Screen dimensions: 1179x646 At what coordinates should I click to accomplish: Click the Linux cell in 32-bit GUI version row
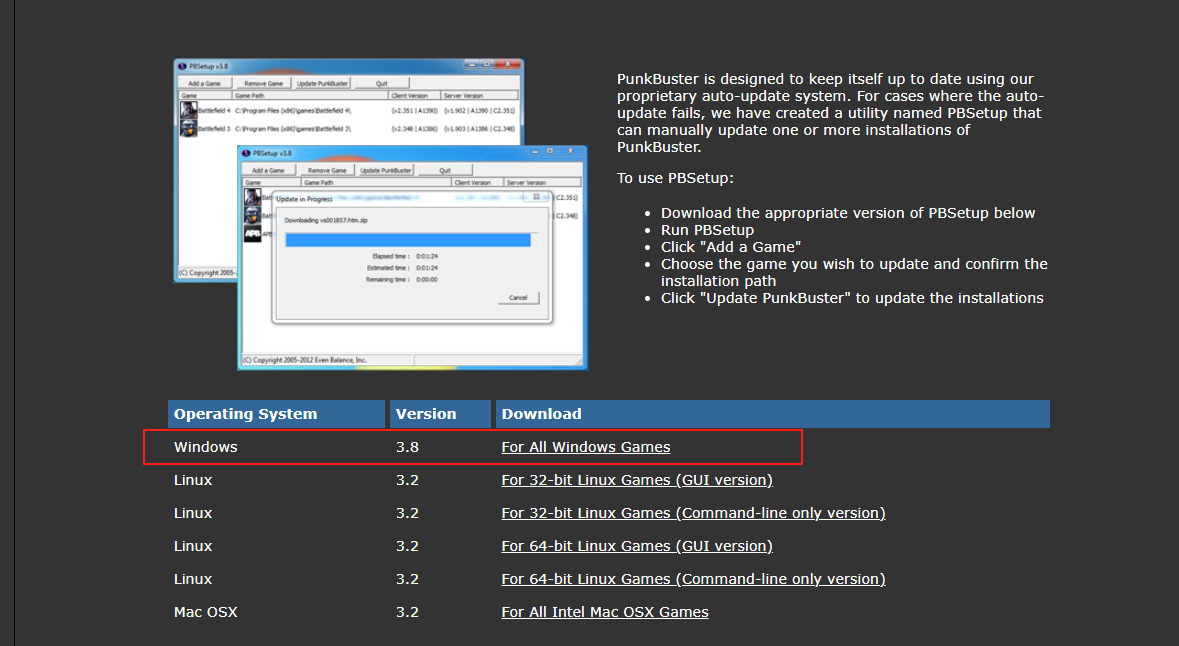click(x=192, y=480)
